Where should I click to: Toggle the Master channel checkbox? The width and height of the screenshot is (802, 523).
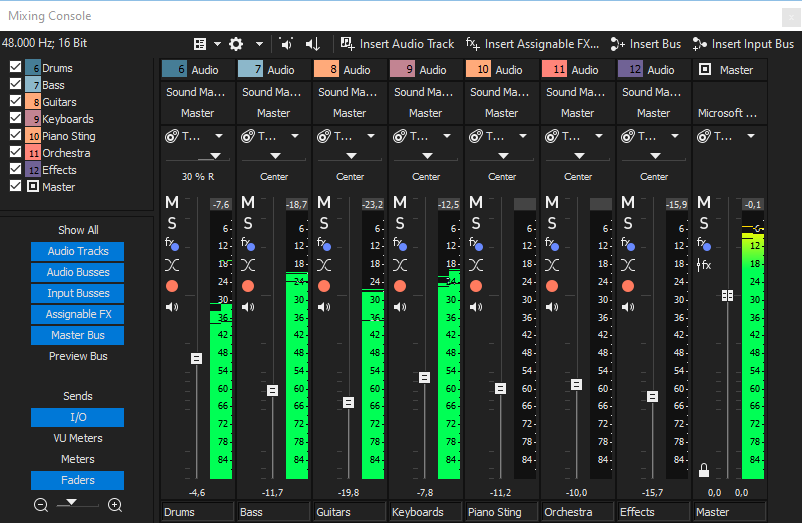click(x=15, y=186)
